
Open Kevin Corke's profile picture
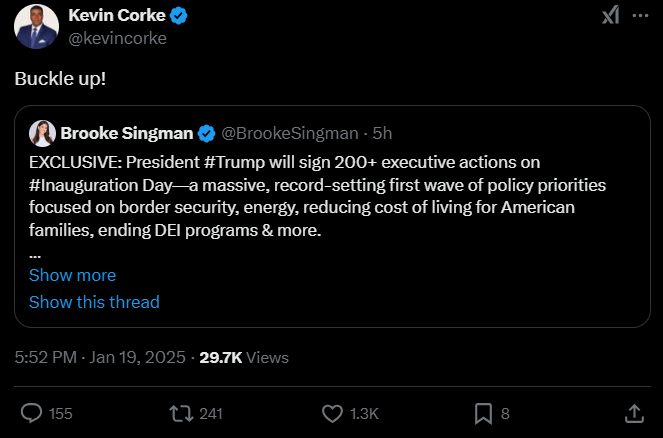(x=36, y=26)
